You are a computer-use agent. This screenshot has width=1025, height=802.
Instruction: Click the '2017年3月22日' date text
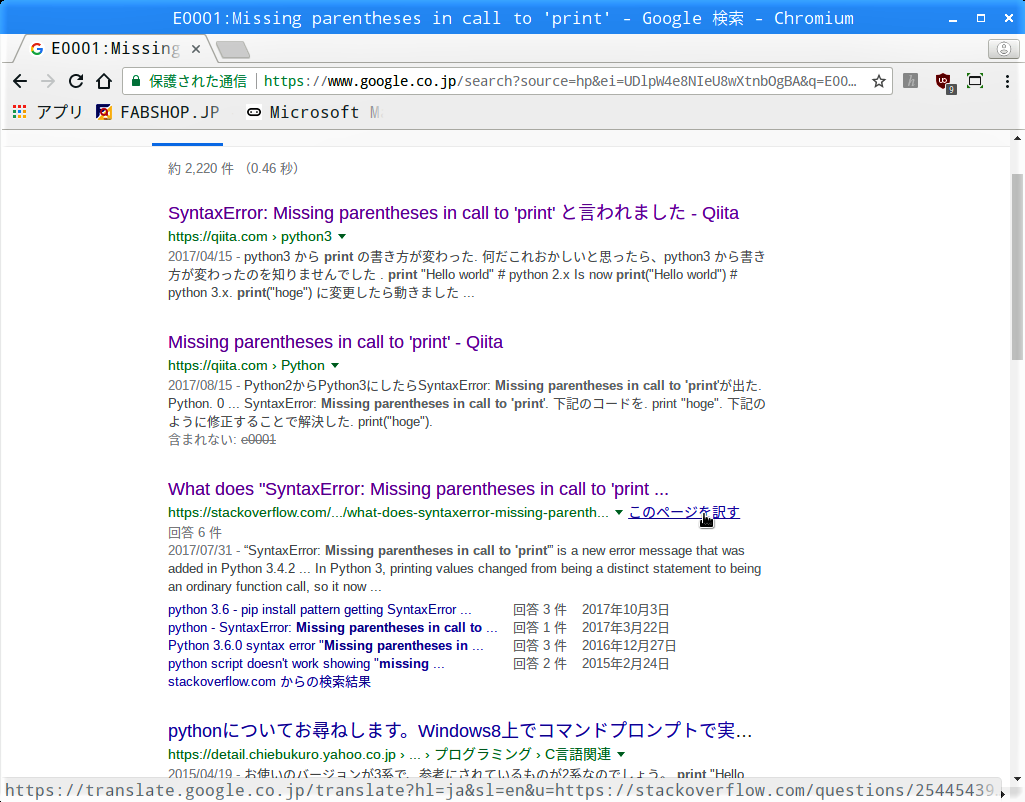tap(626, 627)
